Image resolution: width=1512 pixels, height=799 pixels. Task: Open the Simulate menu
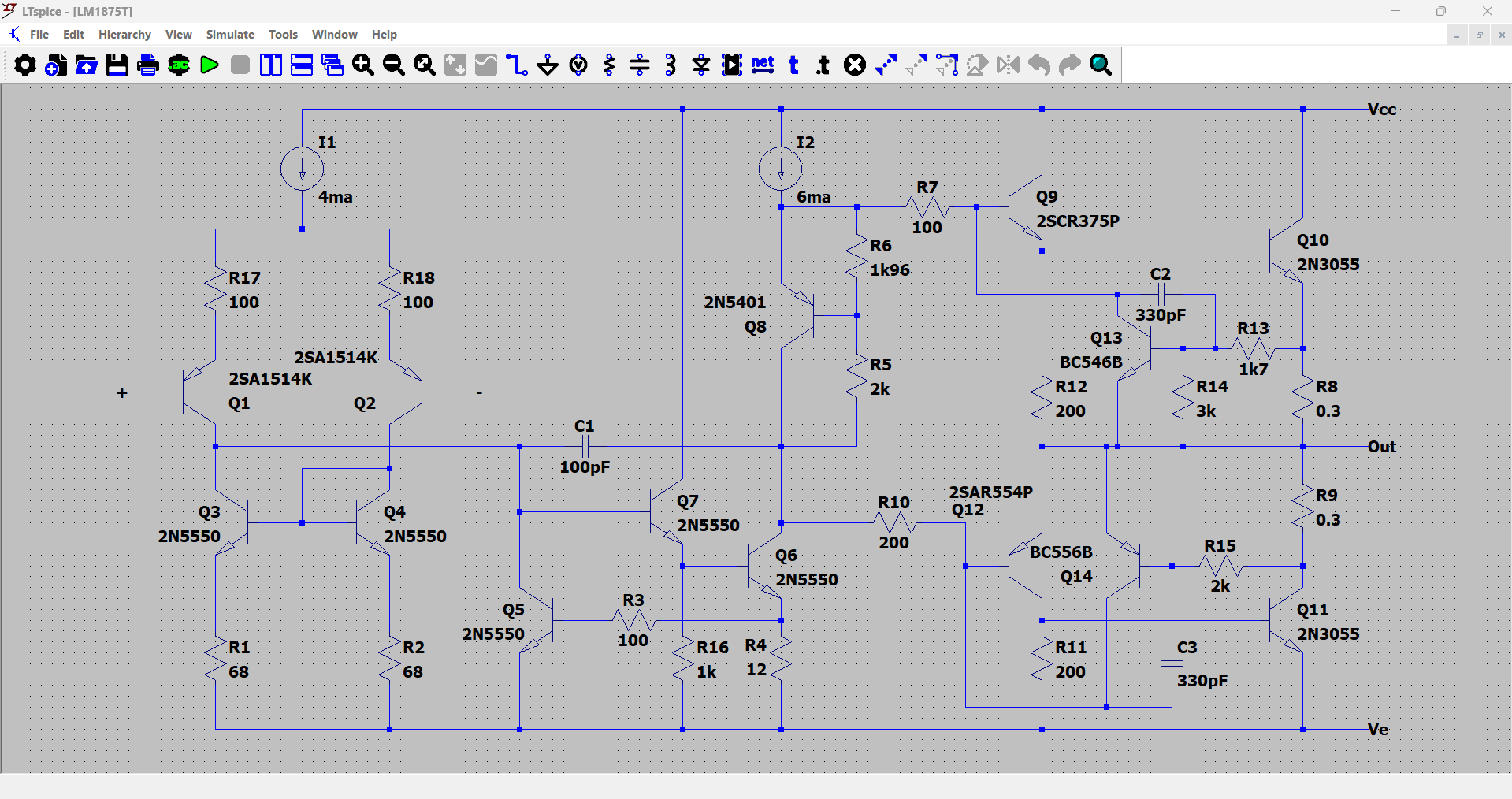tap(230, 35)
